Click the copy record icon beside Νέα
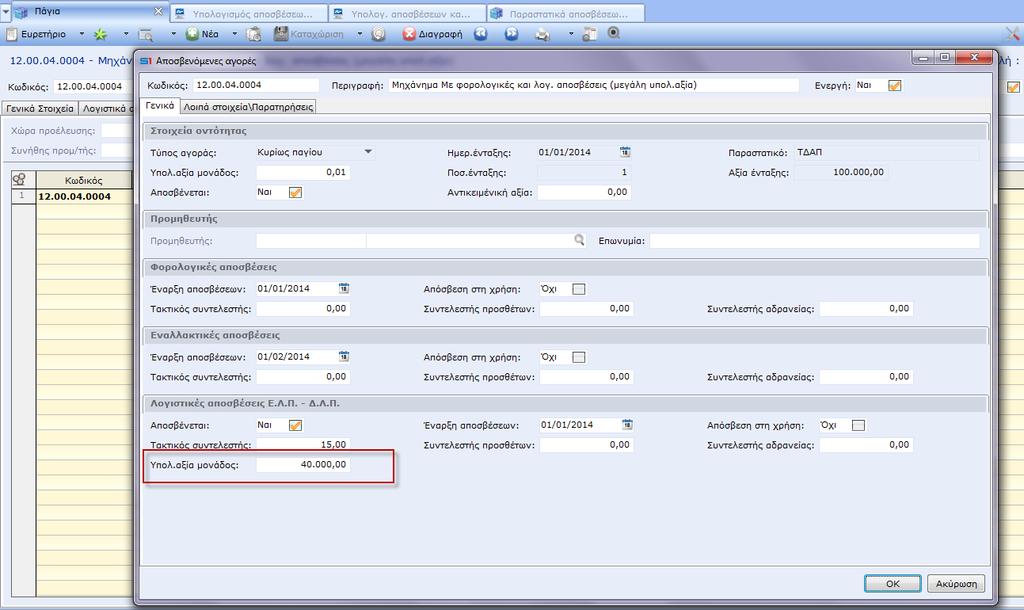 point(254,34)
